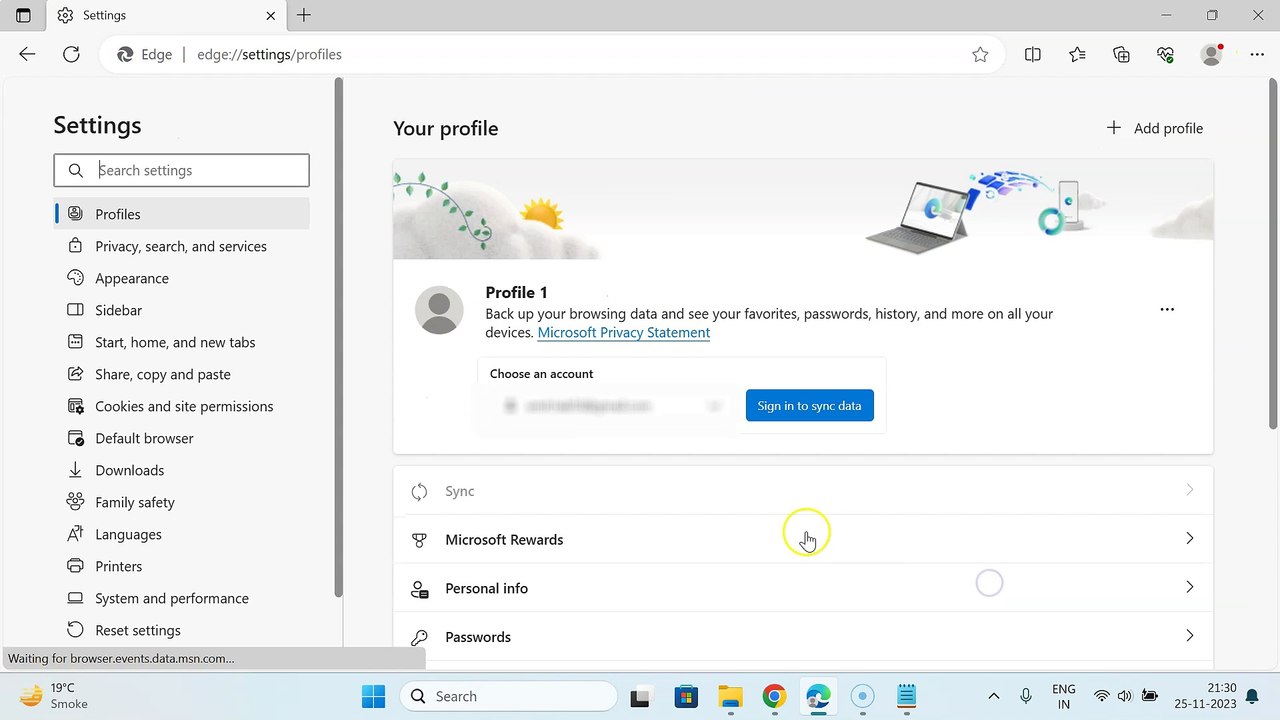The height and width of the screenshot is (720, 1280).
Task: Click ENG IN language indicator
Action: click(x=1063, y=696)
